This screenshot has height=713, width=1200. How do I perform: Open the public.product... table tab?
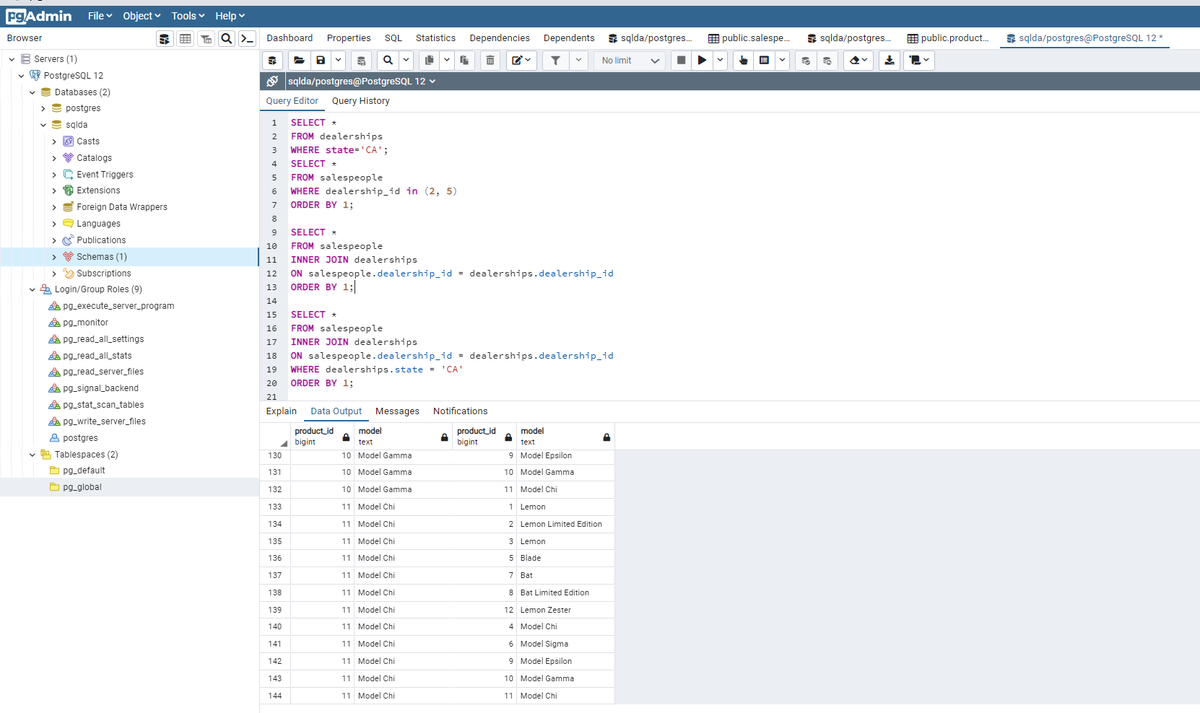[949, 38]
